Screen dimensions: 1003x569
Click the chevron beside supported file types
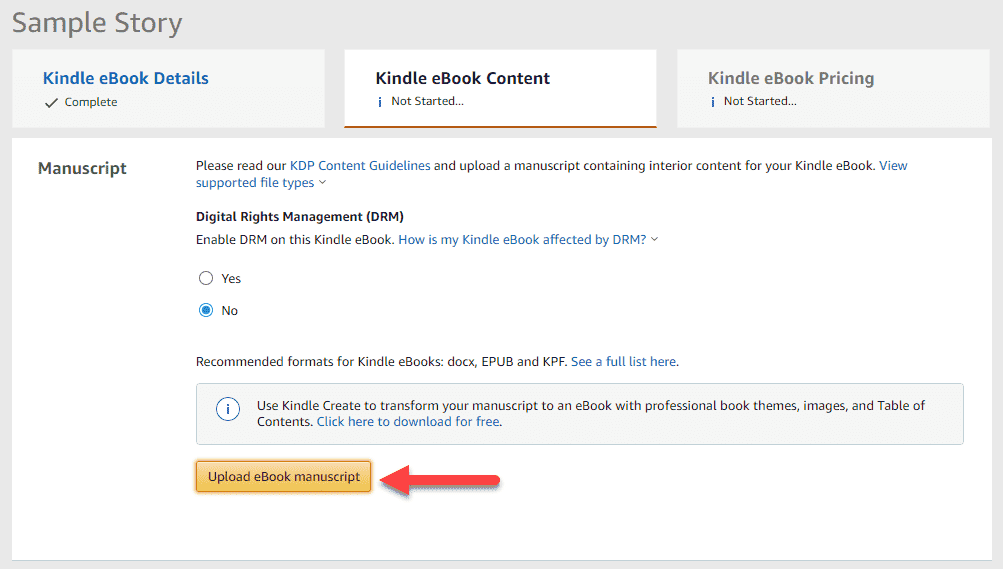pos(322,183)
